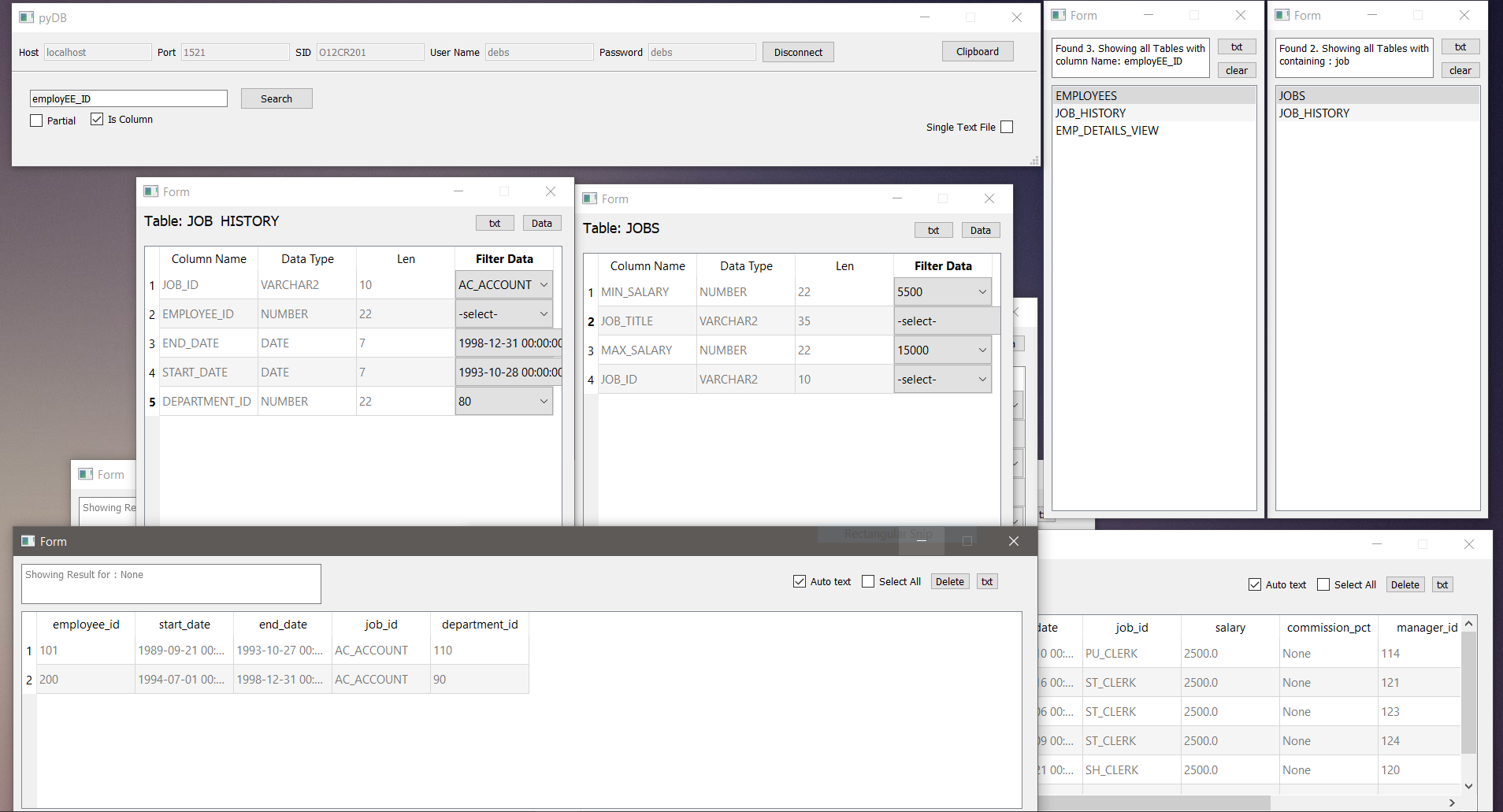Click the END_DATE filter field showing 1998-12-31
Image resolution: width=1503 pixels, height=812 pixels.
click(509, 343)
